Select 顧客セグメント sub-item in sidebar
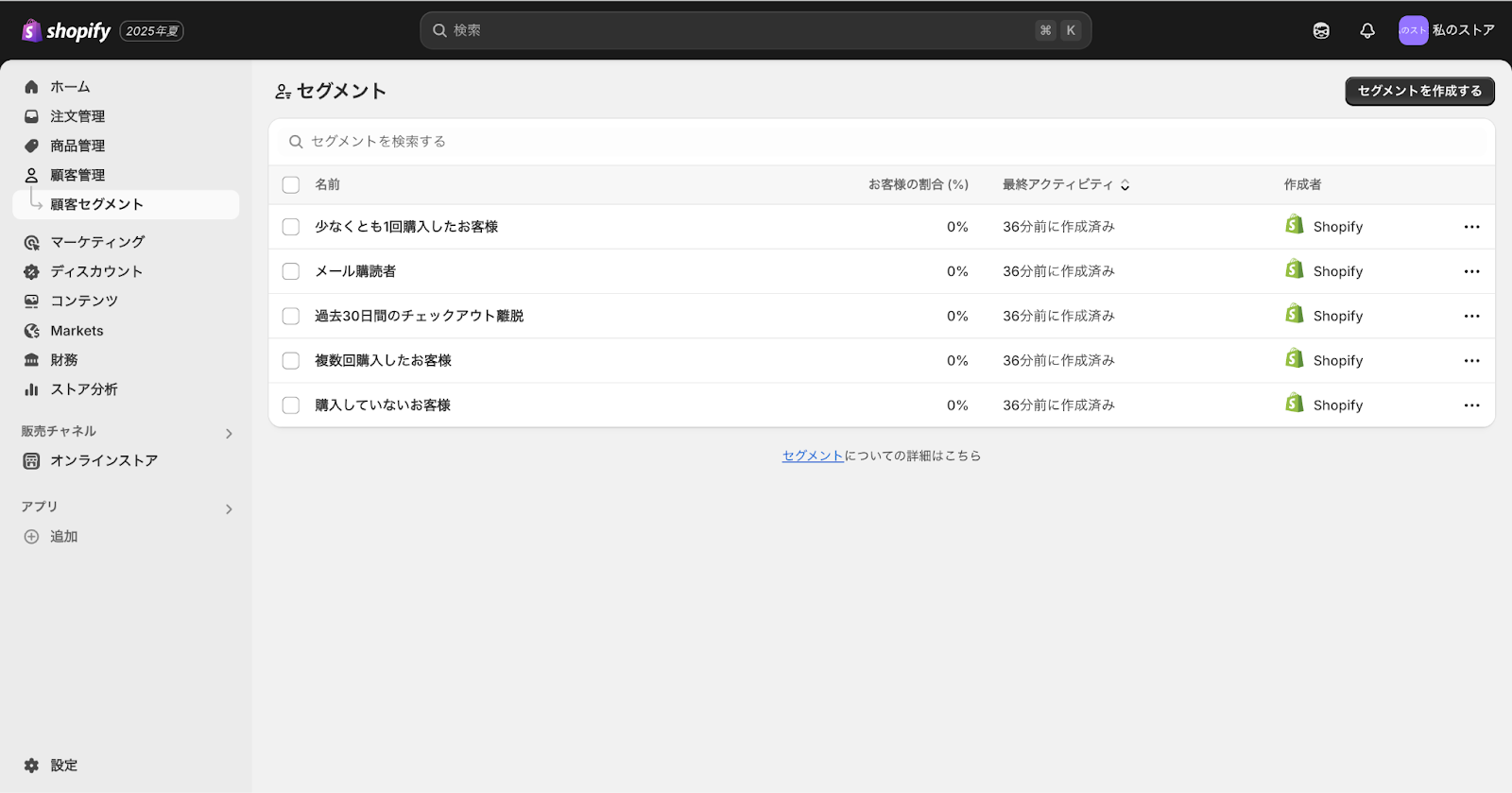1512x793 pixels. pos(126,204)
